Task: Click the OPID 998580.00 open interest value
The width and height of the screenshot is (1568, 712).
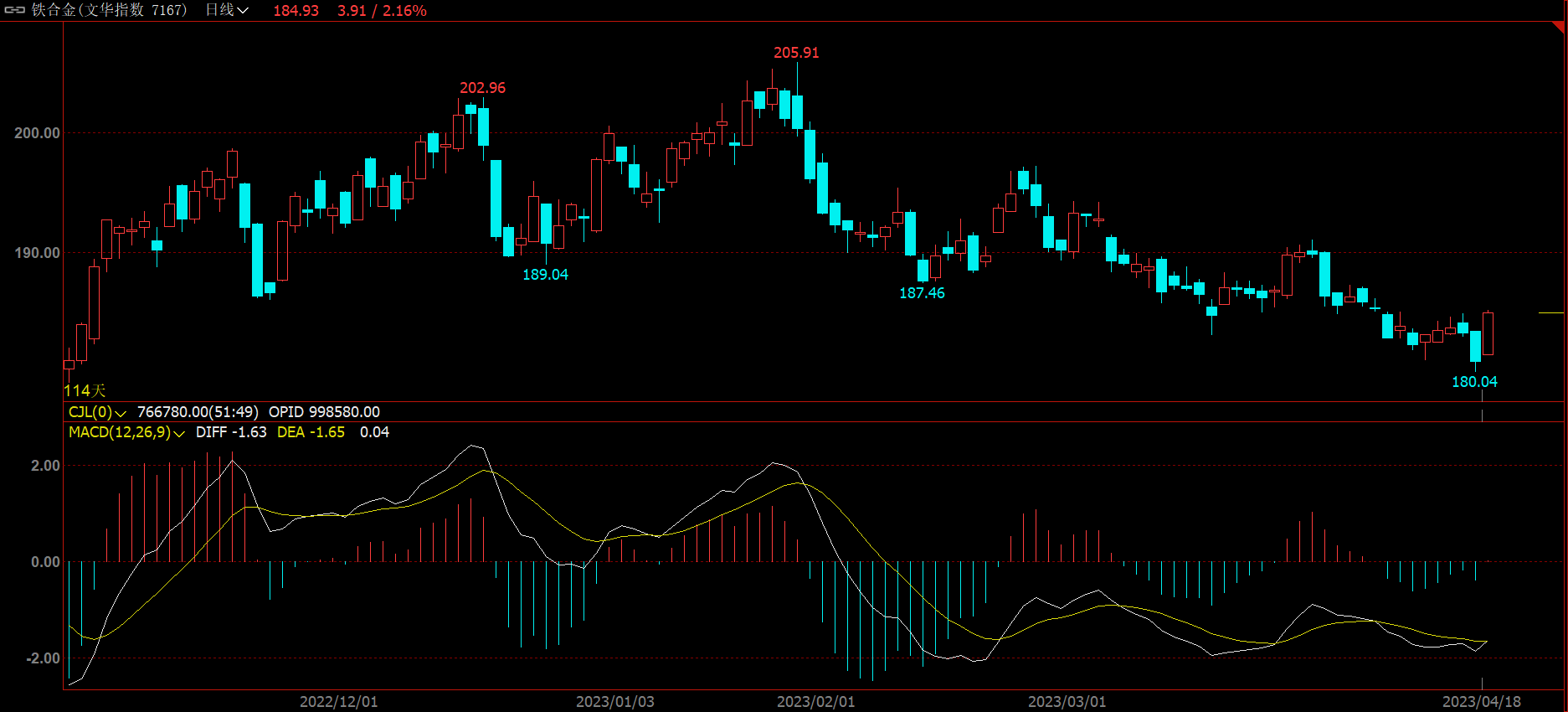Action: (x=324, y=412)
